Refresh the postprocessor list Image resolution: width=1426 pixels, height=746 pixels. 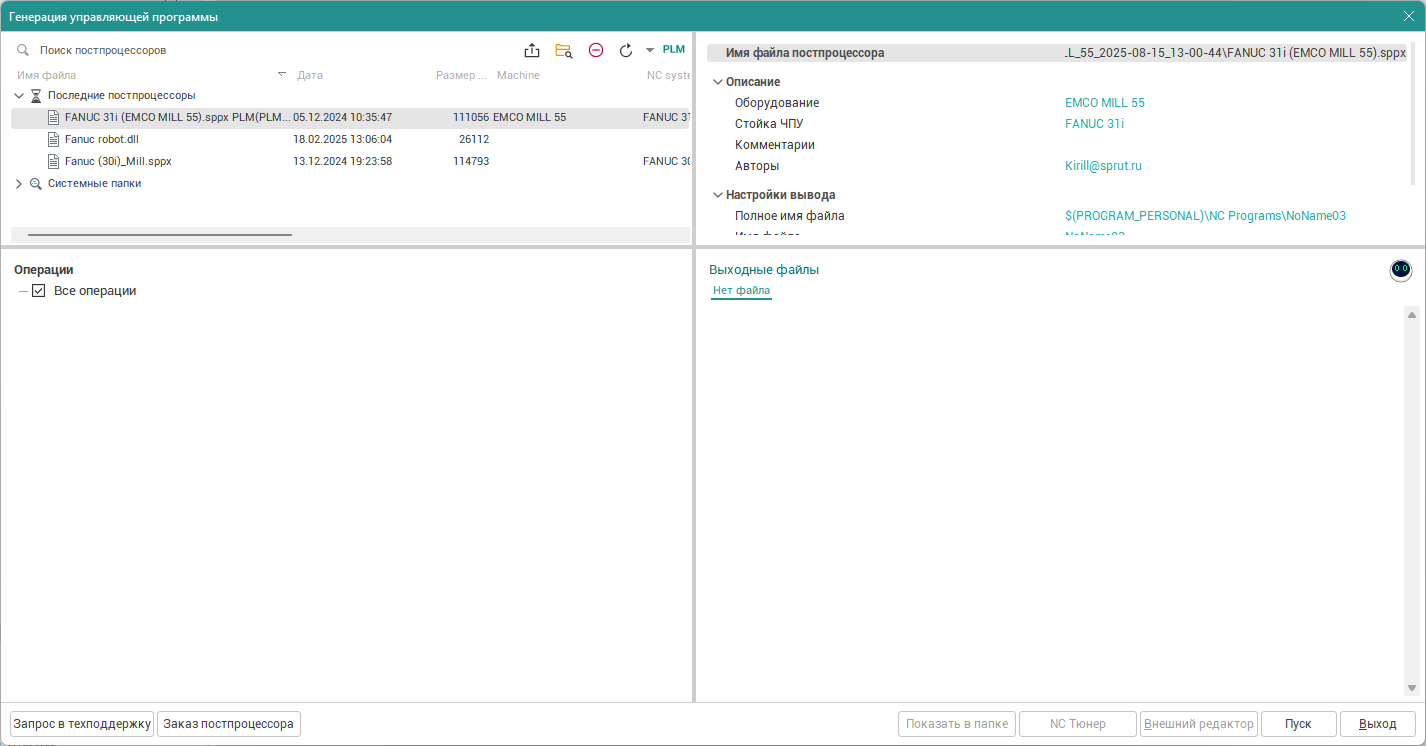coord(626,50)
